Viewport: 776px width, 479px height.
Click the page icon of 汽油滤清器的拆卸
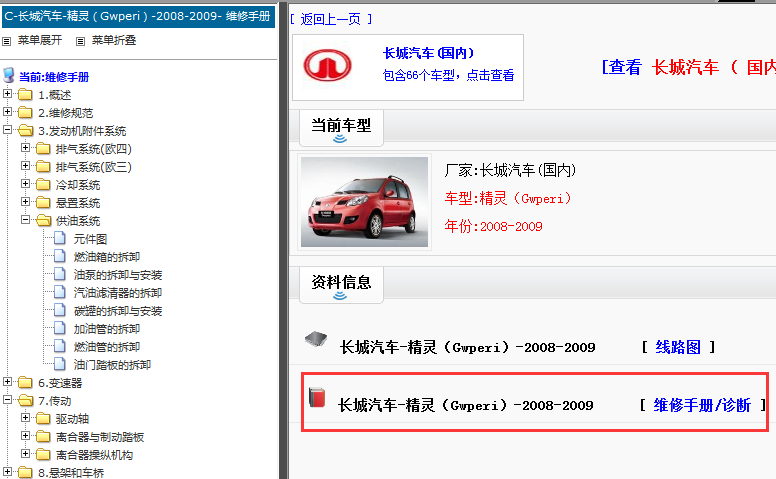click(60, 292)
